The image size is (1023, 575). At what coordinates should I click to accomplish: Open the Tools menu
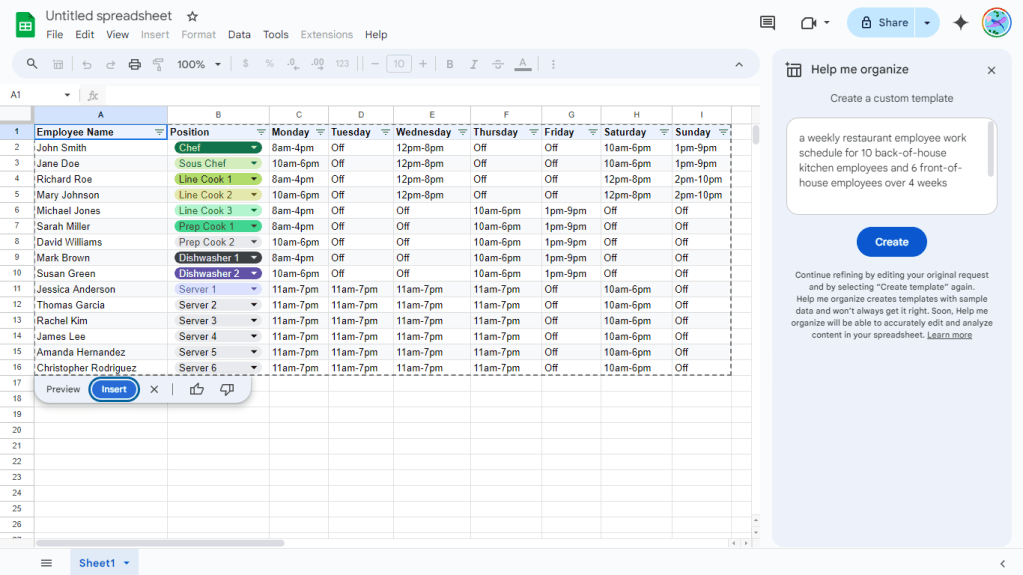(275, 35)
